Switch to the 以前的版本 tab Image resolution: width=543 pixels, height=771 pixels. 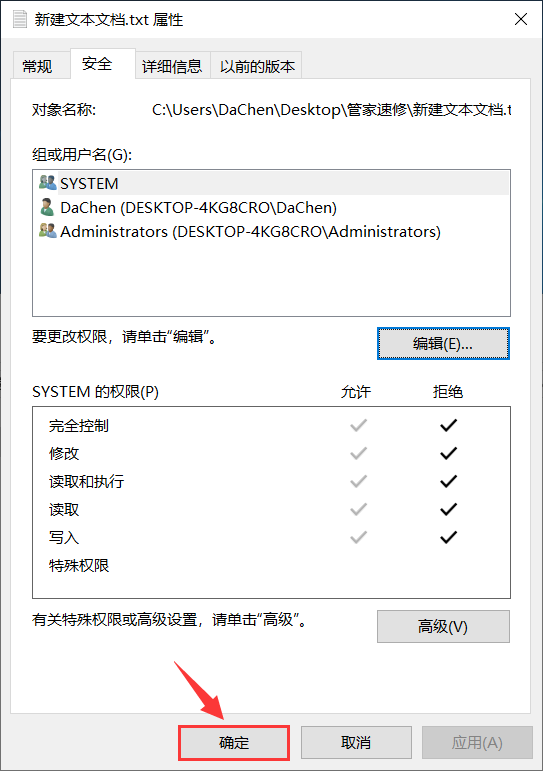point(257,65)
